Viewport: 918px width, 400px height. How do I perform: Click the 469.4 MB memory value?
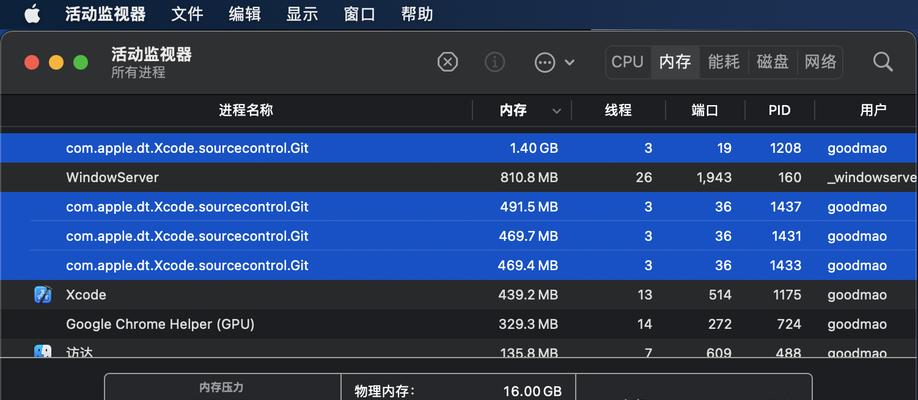528,265
